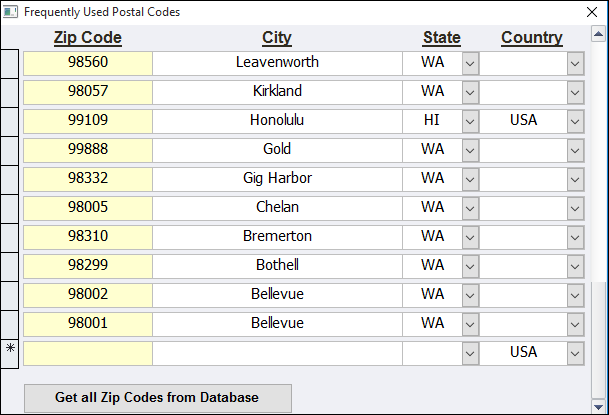Click the State column header

pyautogui.click(x=441, y=38)
